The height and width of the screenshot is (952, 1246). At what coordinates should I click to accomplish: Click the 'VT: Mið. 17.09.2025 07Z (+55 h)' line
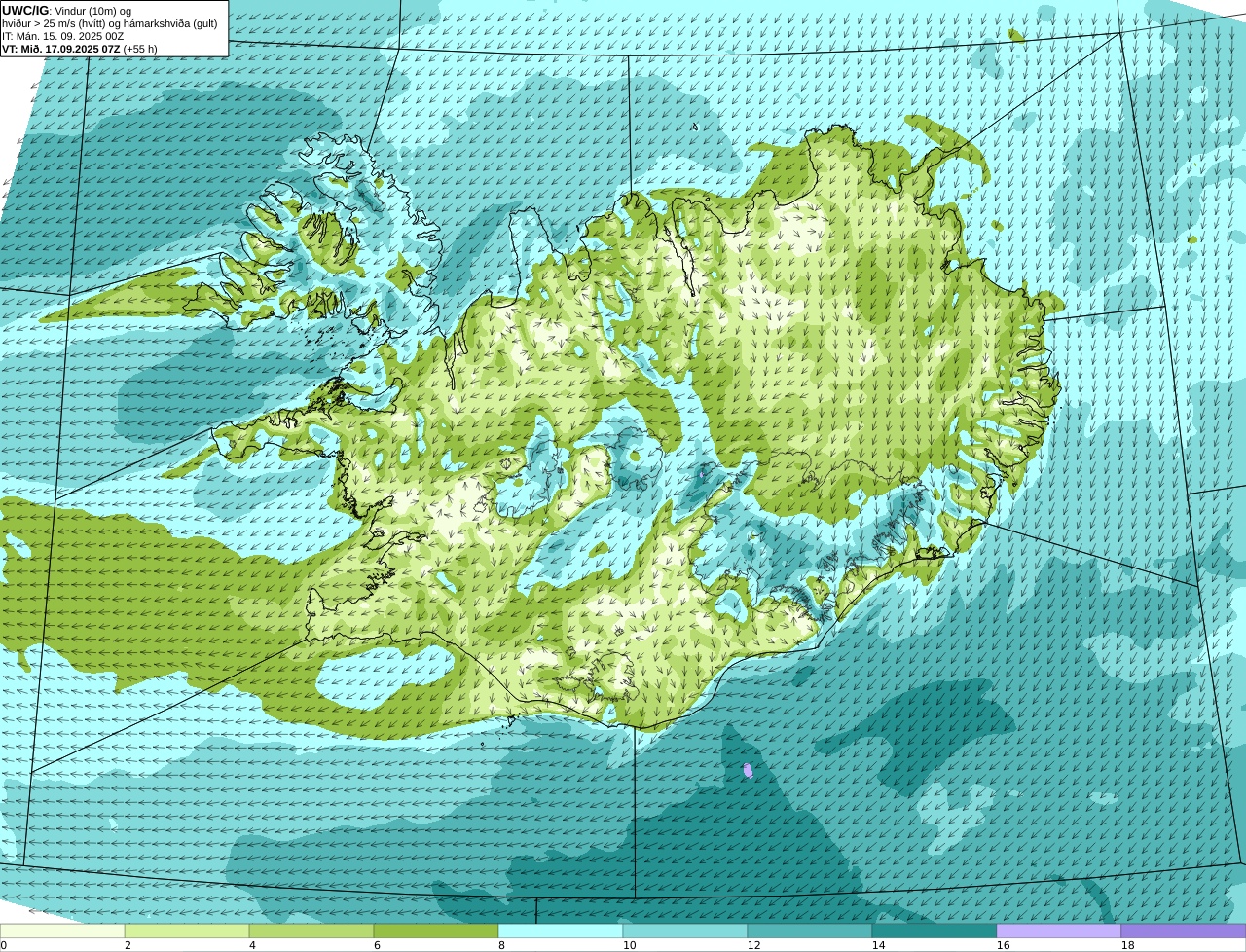point(80,48)
